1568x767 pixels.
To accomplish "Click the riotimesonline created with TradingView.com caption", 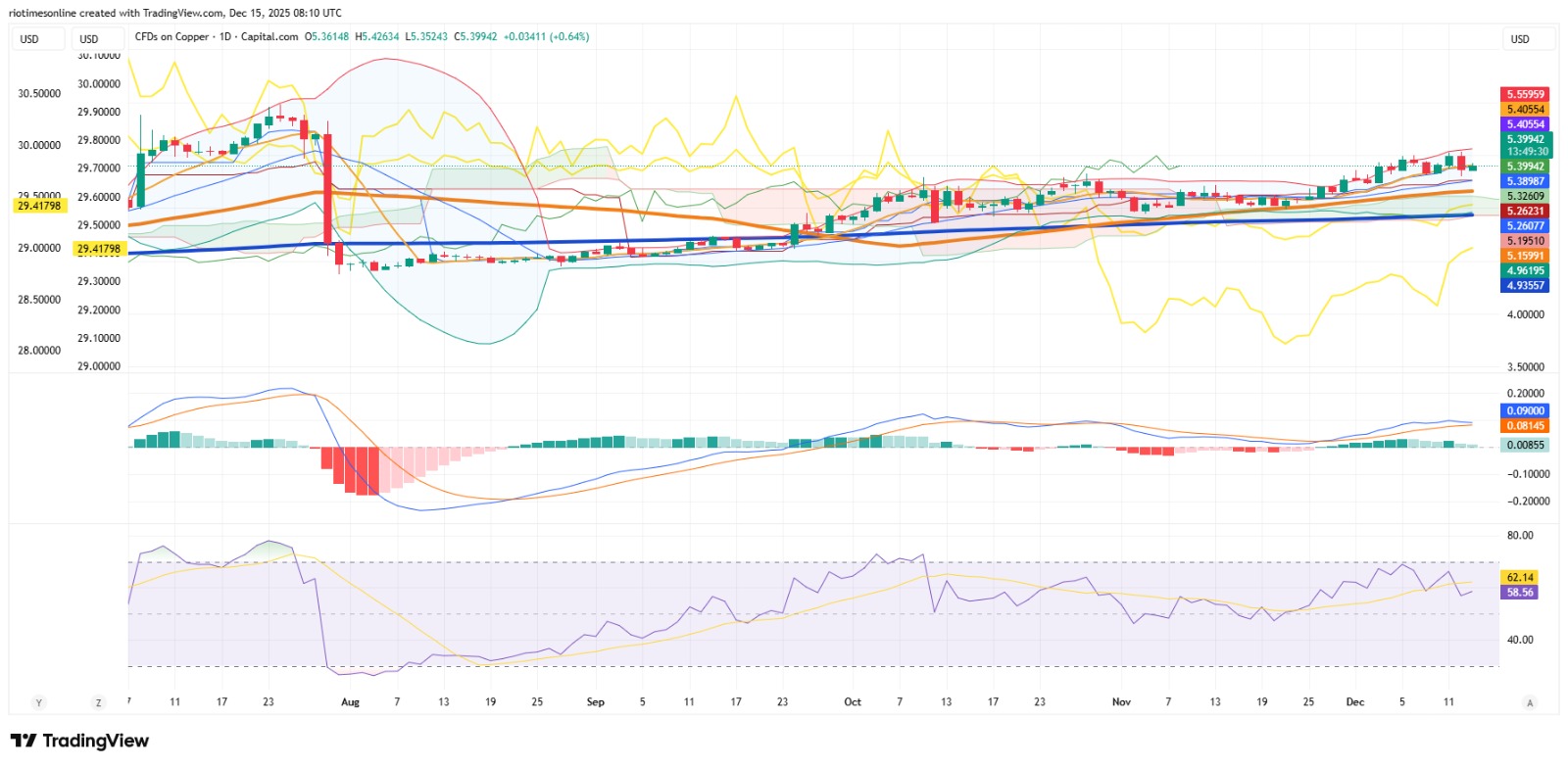I will [175, 13].
